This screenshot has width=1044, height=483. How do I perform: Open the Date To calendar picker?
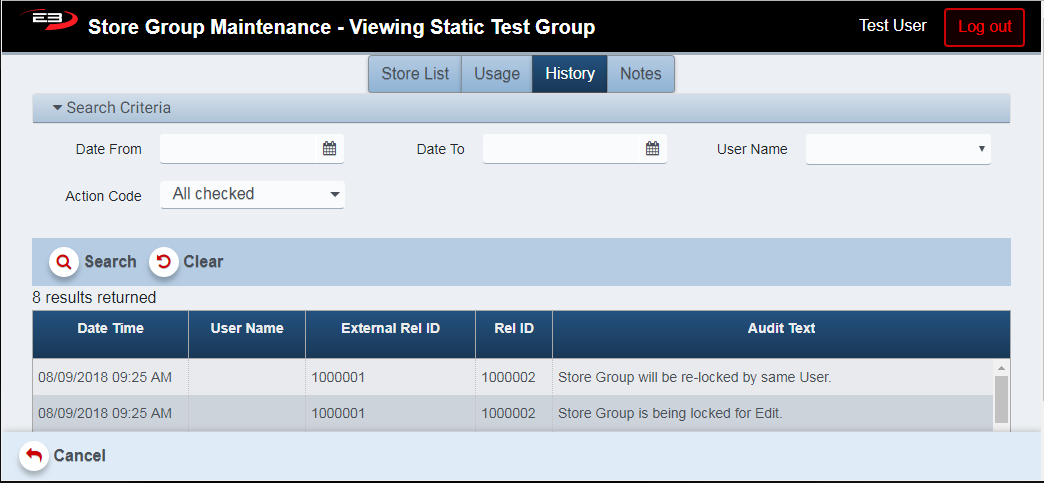pyautogui.click(x=652, y=149)
